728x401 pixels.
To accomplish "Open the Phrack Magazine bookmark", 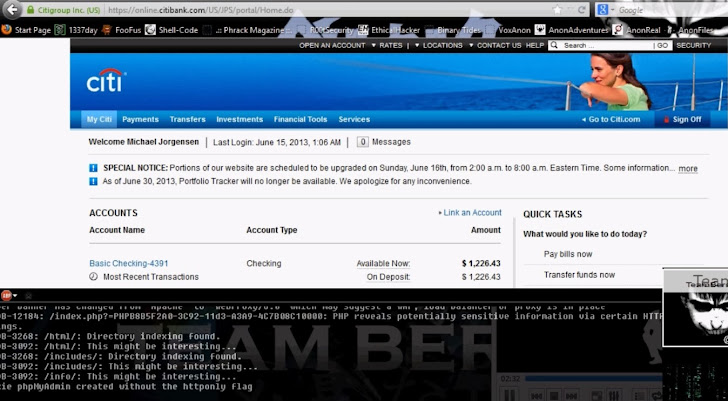I will (x=248, y=30).
